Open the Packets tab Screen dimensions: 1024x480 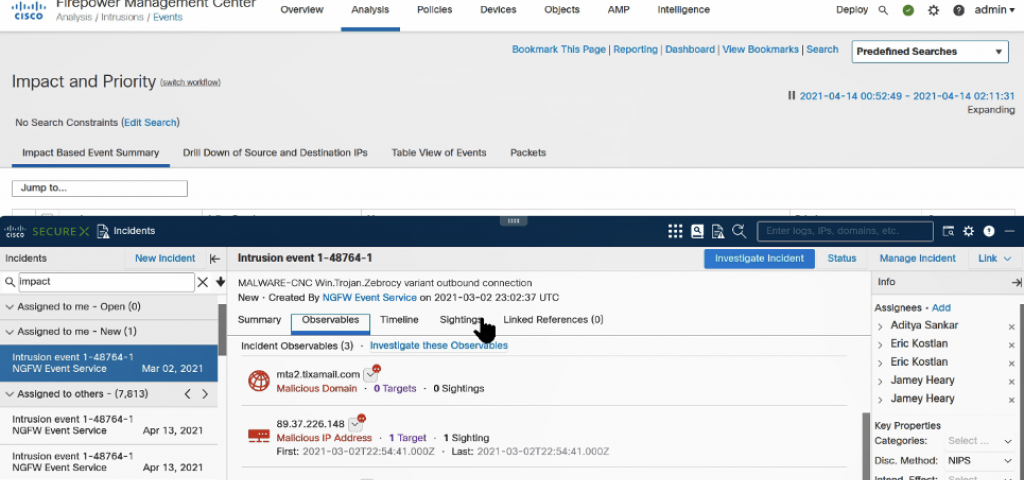click(528, 153)
